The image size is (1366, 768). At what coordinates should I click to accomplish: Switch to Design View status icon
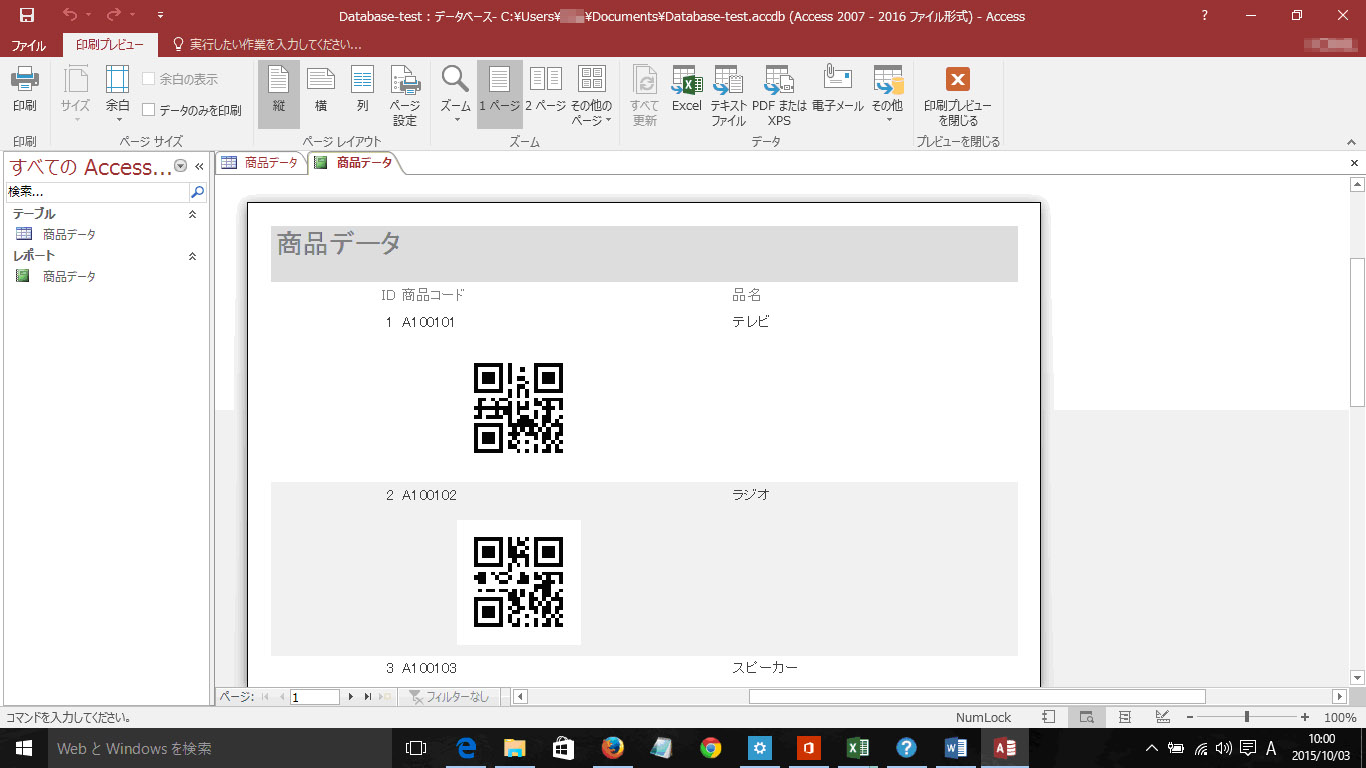click(x=1163, y=717)
